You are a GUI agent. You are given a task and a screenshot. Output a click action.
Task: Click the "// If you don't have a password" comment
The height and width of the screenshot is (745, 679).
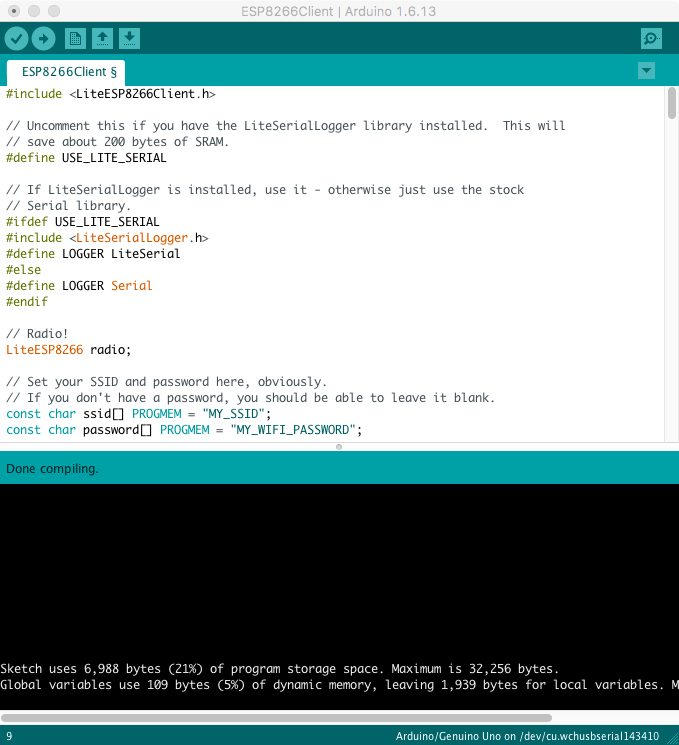pyautogui.click(x=250, y=398)
